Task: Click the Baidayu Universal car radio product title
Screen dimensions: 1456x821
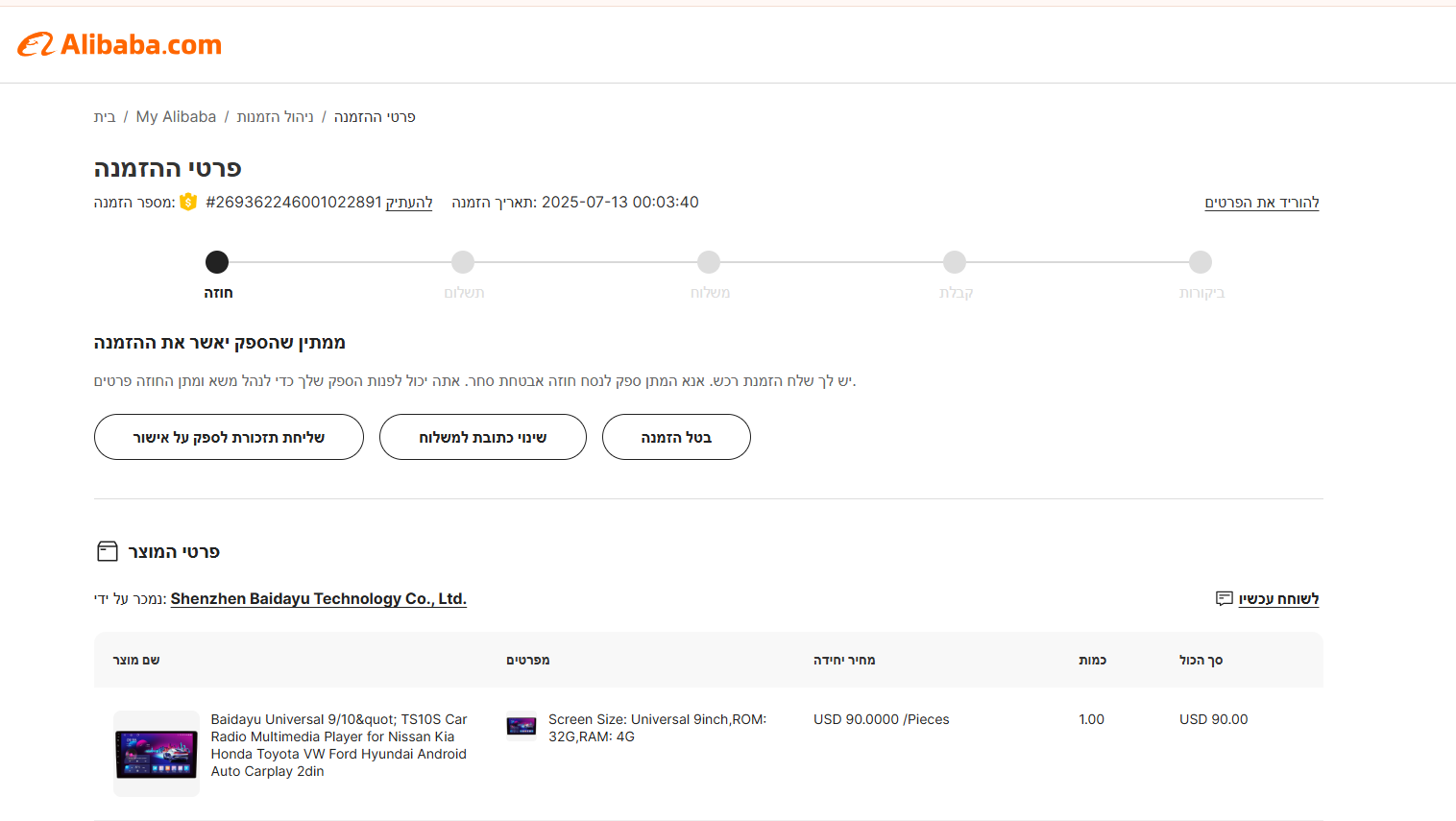Action: pyautogui.click(x=339, y=745)
